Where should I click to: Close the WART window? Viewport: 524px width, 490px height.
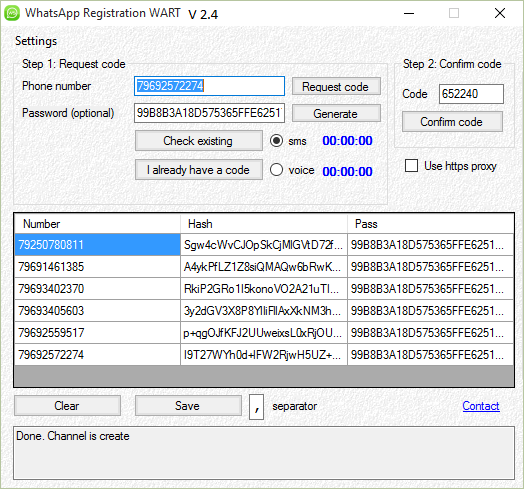500,13
